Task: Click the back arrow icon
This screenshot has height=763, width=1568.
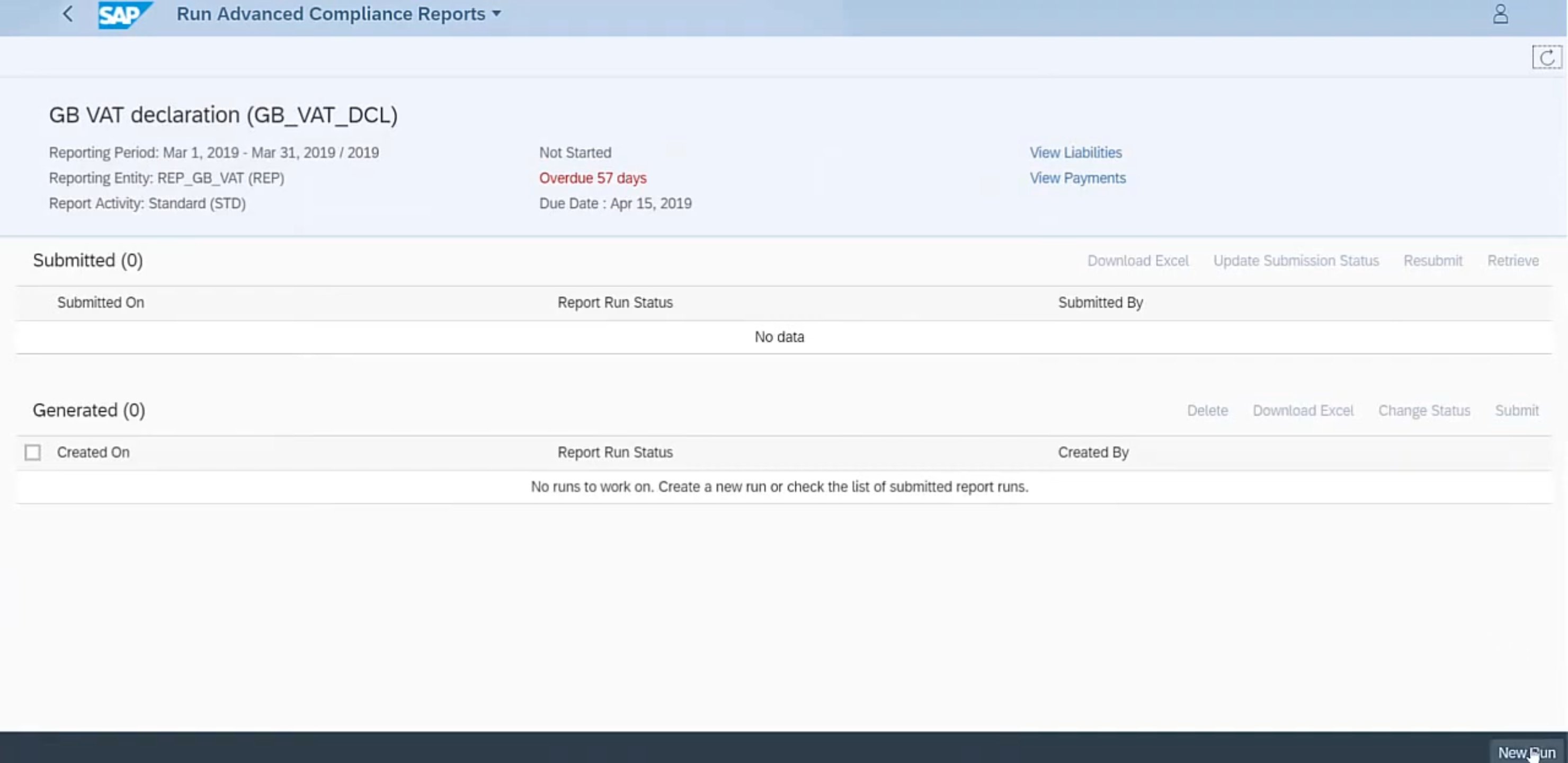Action: (x=68, y=14)
